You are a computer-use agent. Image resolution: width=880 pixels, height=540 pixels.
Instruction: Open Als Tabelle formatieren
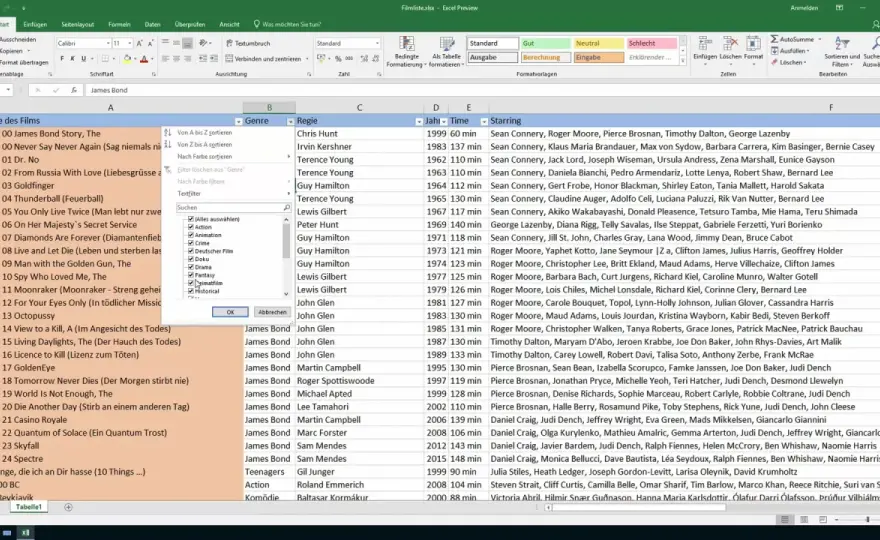coord(447,52)
